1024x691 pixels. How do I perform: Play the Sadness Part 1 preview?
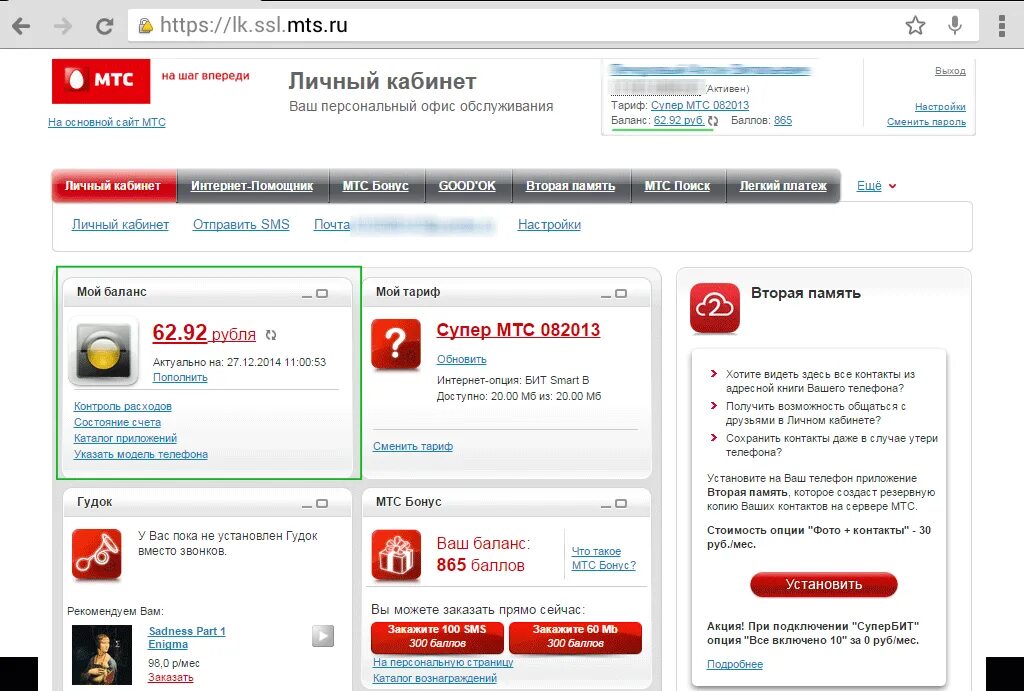pos(323,635)
